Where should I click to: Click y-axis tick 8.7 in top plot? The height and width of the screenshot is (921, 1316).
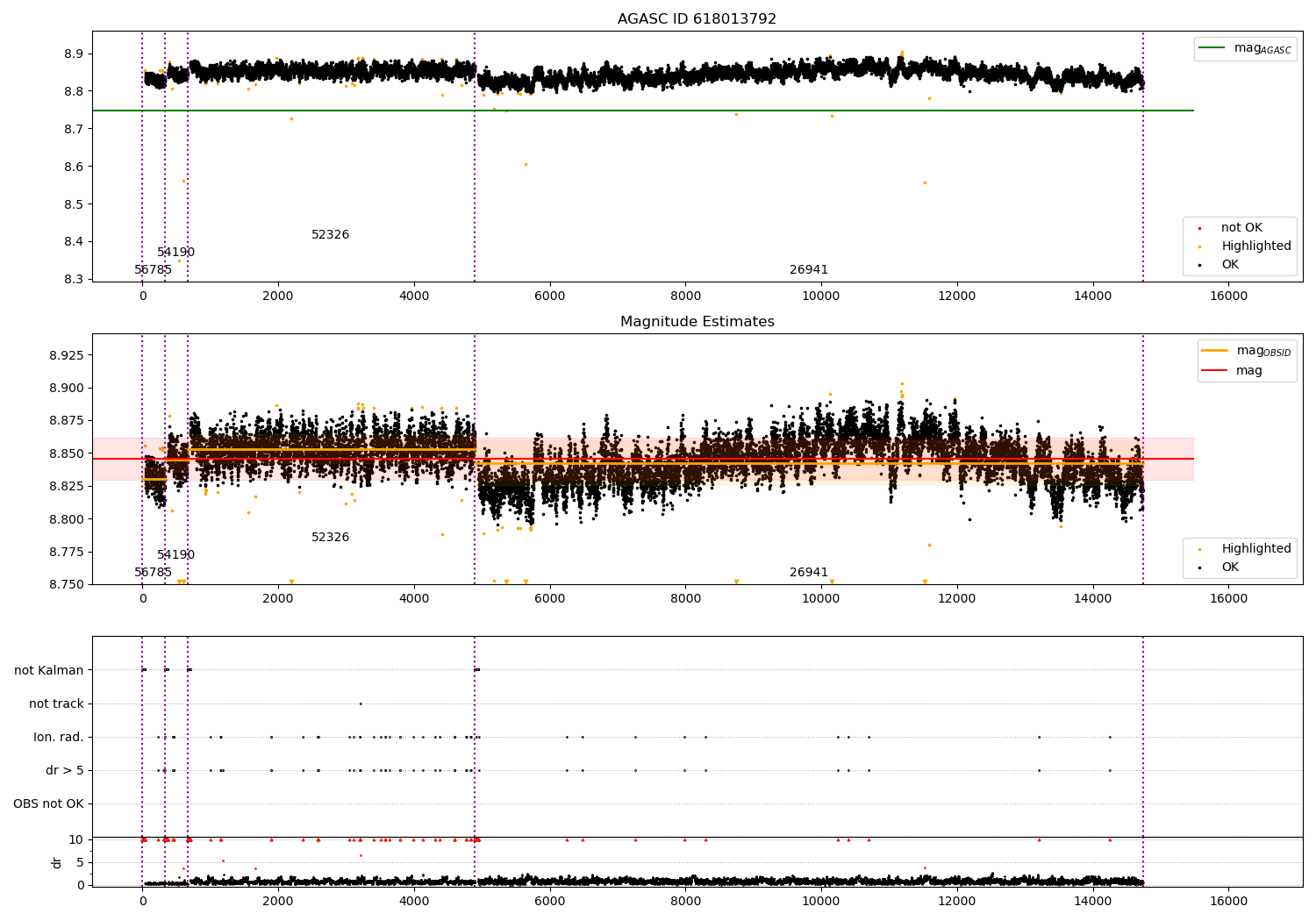[75, 130]
